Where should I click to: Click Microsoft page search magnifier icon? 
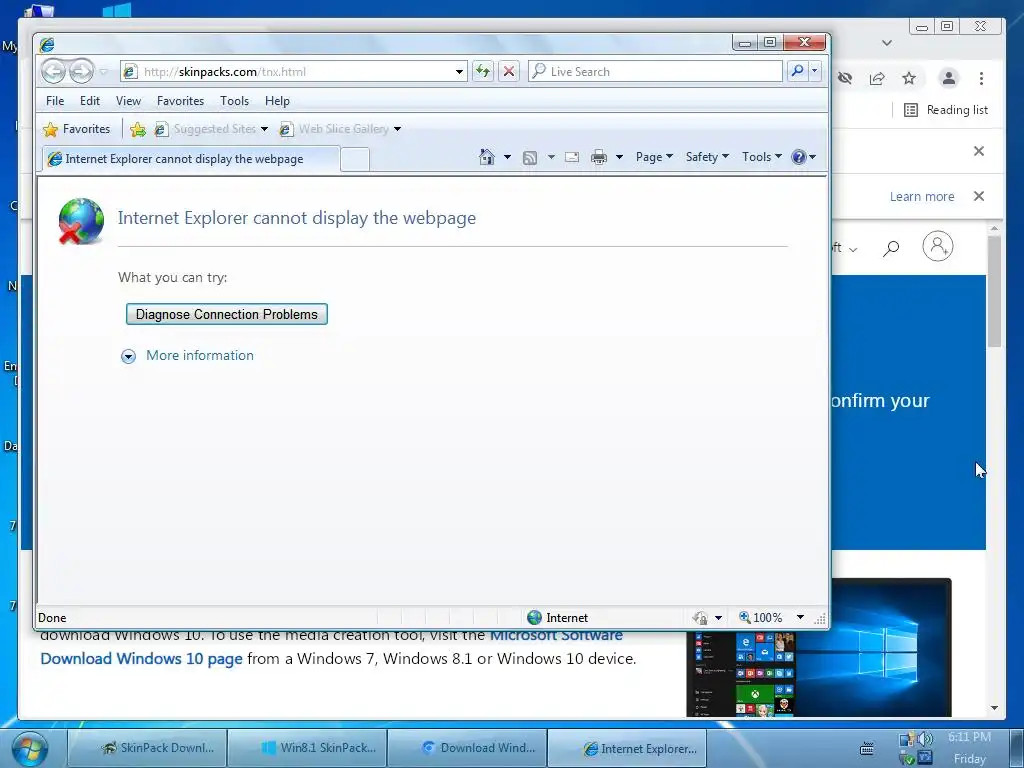(891, 248)
